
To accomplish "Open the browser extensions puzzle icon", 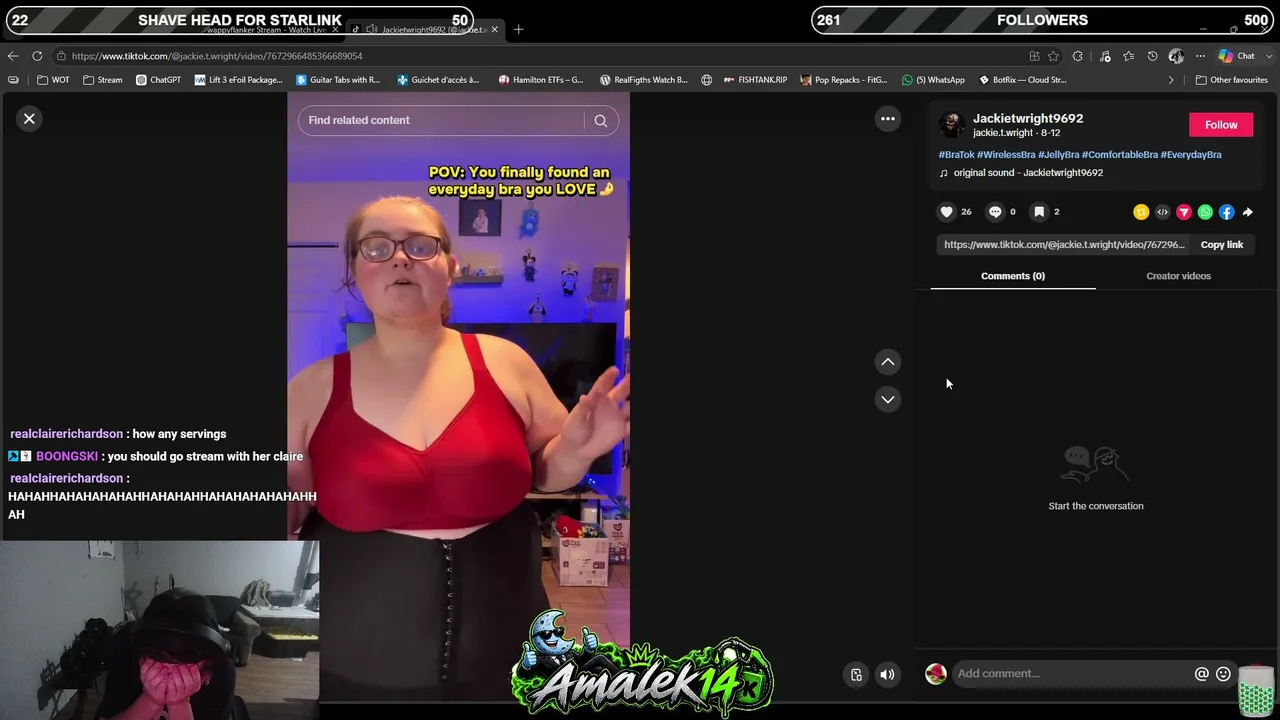I will 1077,56.
